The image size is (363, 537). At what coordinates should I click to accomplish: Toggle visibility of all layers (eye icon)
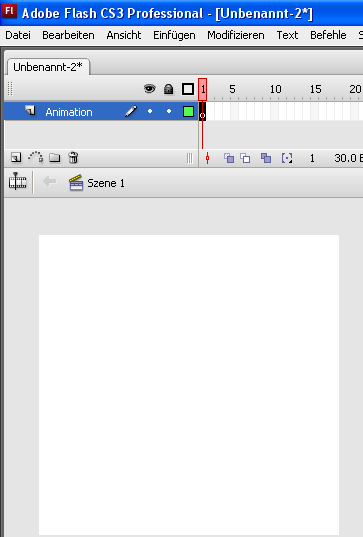point(149,89)
